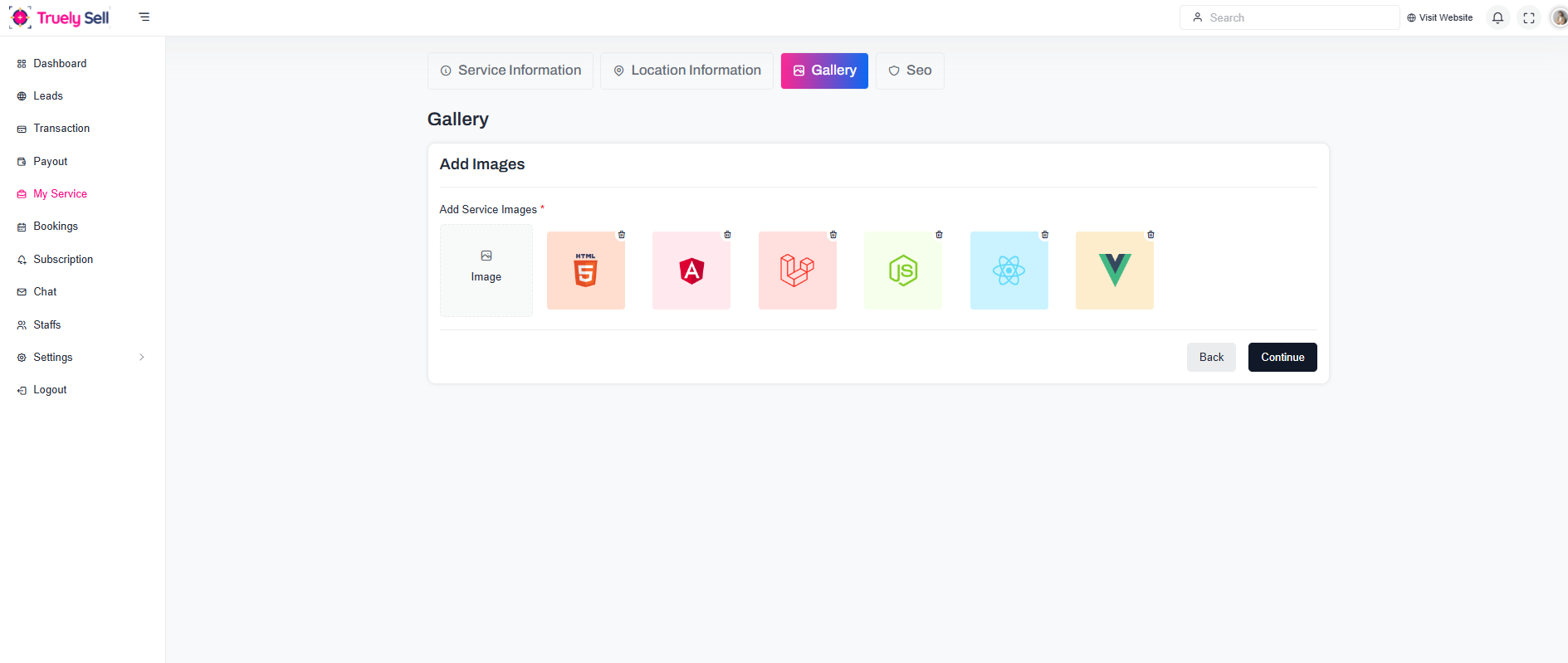Image resolution: width=1568 pixels, height=663 pixels.
Task: Delete the React image using trash icon
Action: [x=1045, y=235]
